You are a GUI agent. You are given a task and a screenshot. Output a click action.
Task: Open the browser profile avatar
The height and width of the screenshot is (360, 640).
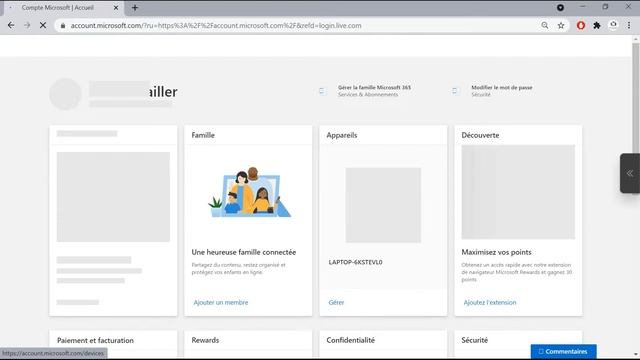pos(613,25)
